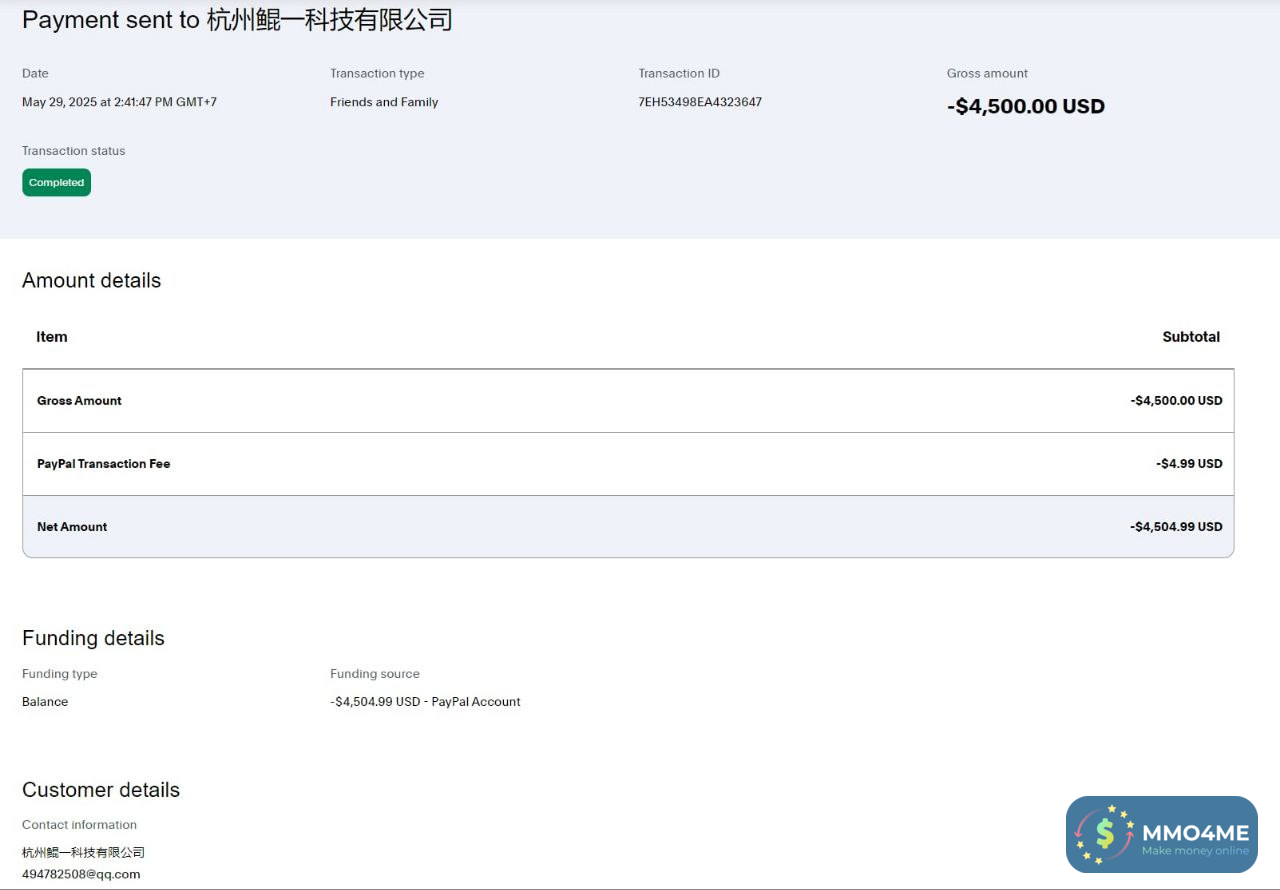
Task: Select the "Funding source" label
Action: click(x=375, y=674)
